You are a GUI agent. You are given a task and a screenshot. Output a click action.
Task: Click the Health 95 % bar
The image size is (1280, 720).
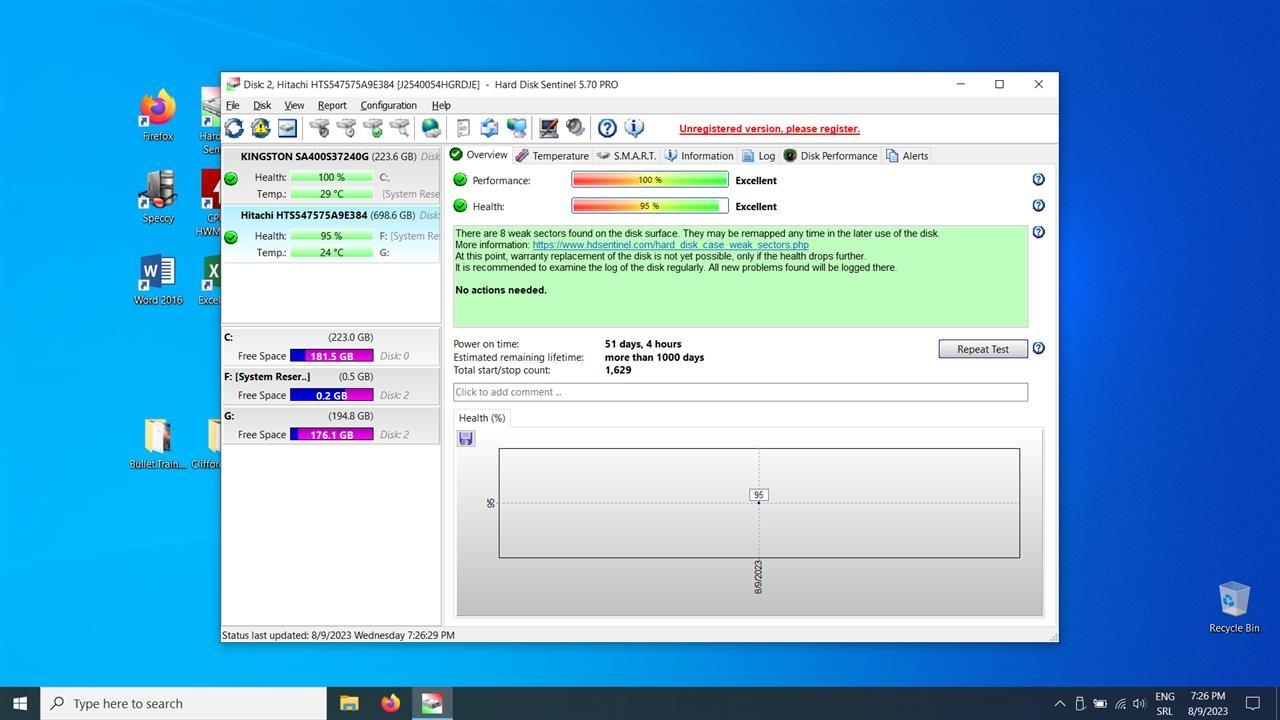tap(650, 206)
